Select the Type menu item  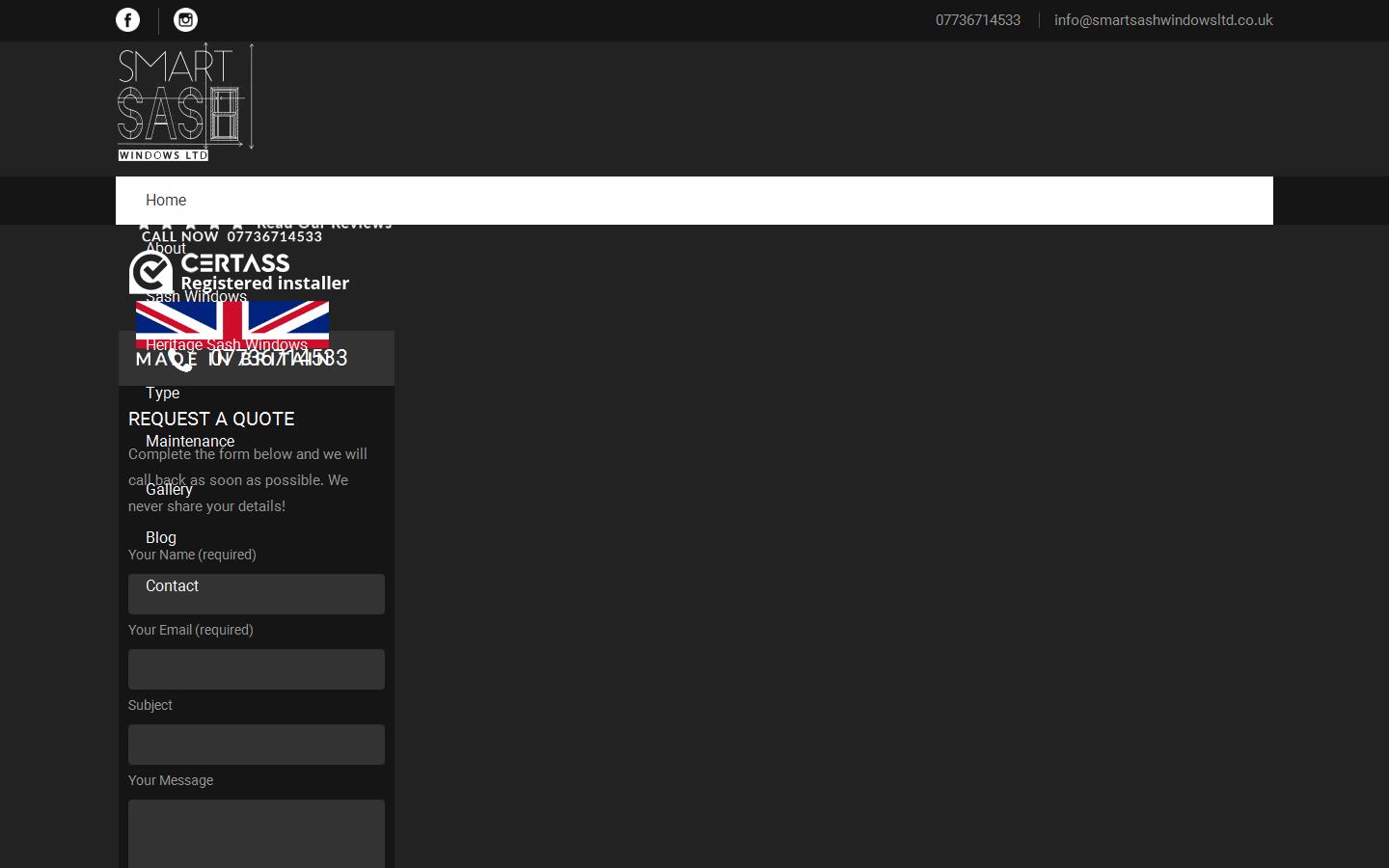tap(162, 393)
